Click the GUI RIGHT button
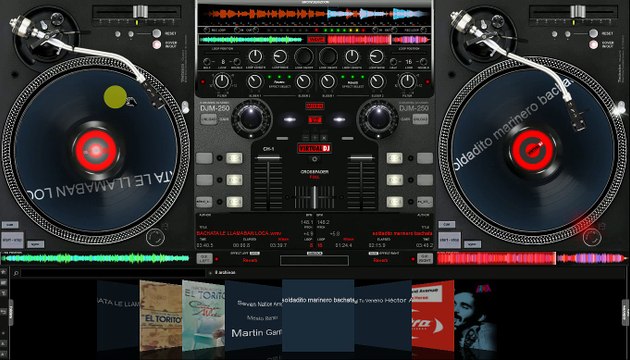Screen dimensions: 630x360 click(425, 258)
